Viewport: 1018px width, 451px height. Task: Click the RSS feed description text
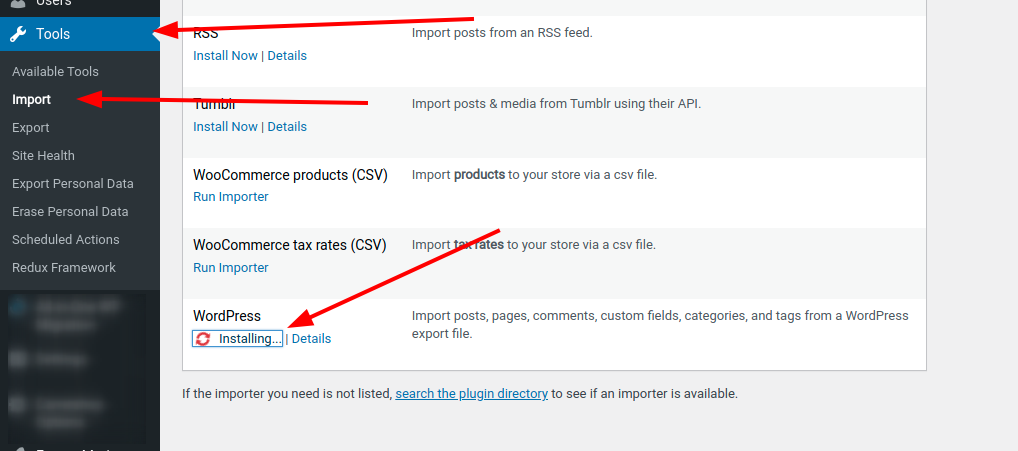pos(502,32)
